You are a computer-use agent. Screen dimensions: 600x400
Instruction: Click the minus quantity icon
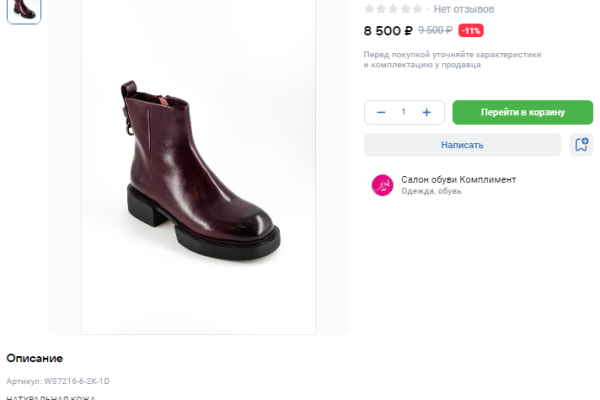click(x=381, y=112)
